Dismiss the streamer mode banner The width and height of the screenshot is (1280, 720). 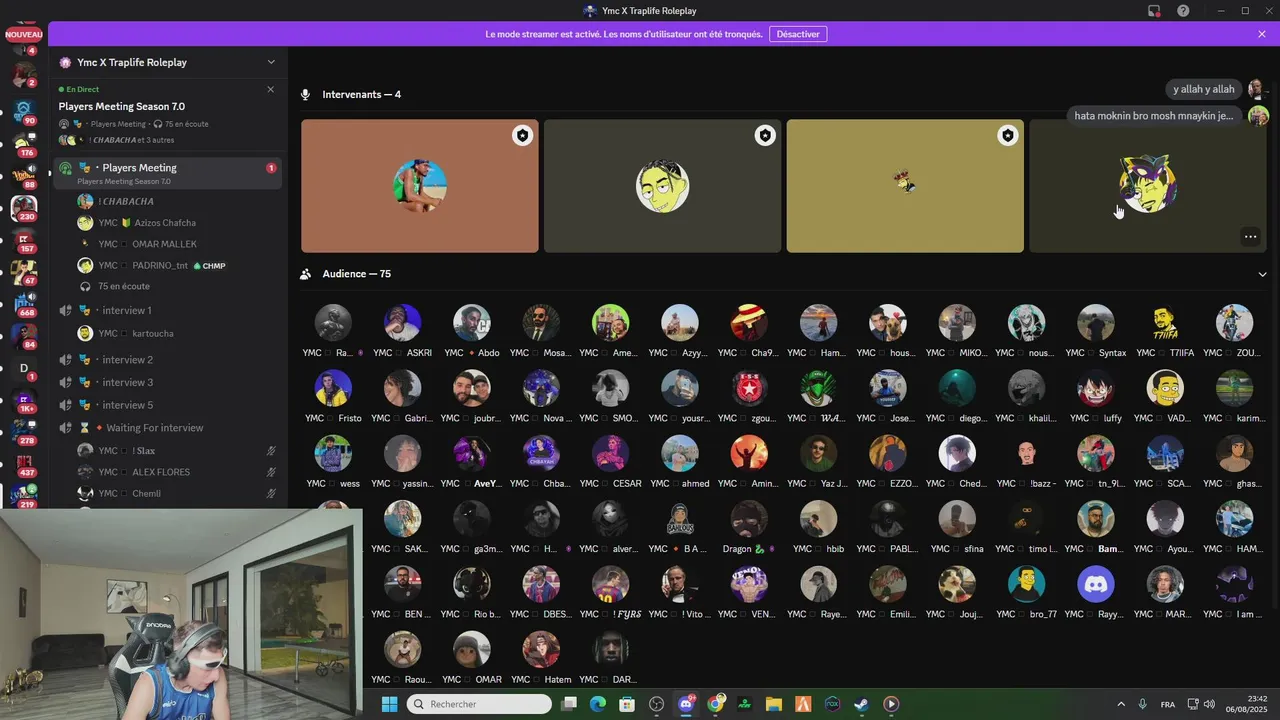tap(1262, 34)
